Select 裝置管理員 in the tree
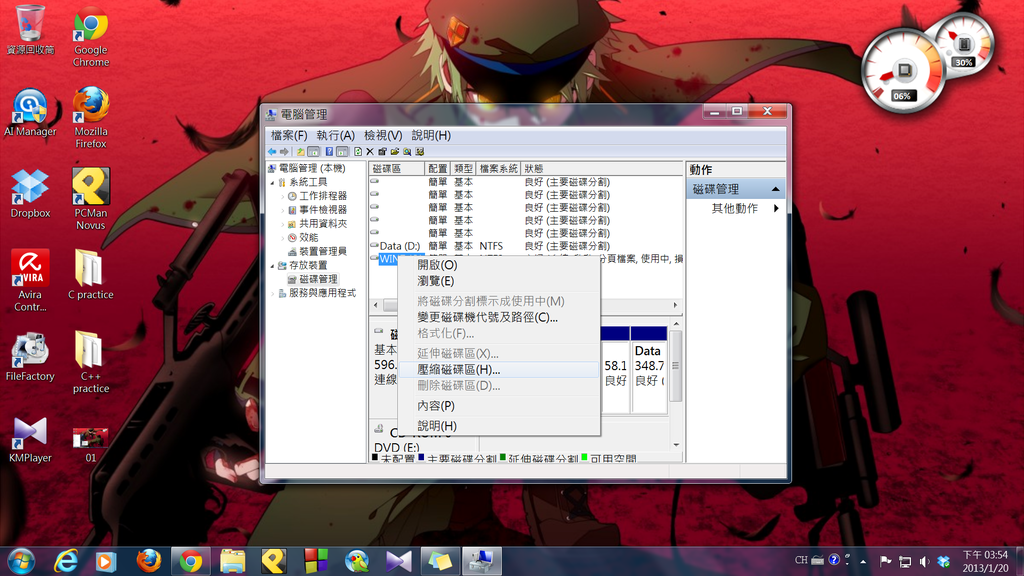1024x576 pixels. [x=317, y=251]
